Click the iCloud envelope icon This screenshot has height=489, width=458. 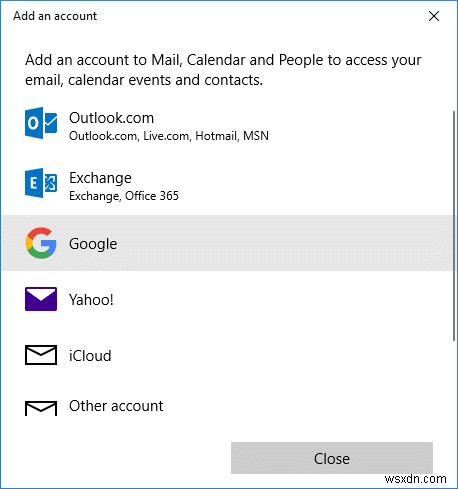(x=41, y=355)
